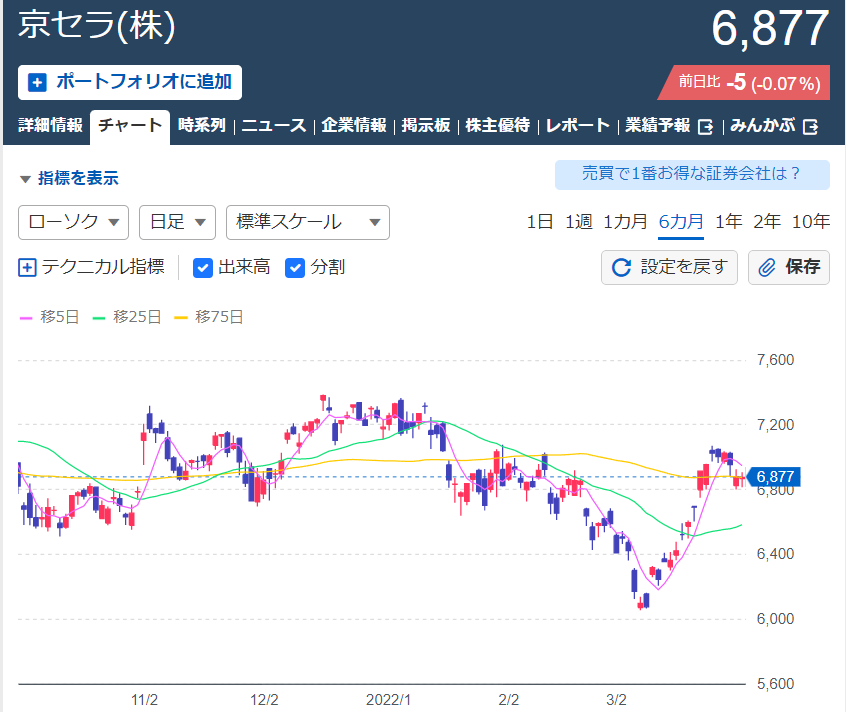Click the 11/2 date label on axis
This screenshot has width=846, height=712.
pos(145,700)
